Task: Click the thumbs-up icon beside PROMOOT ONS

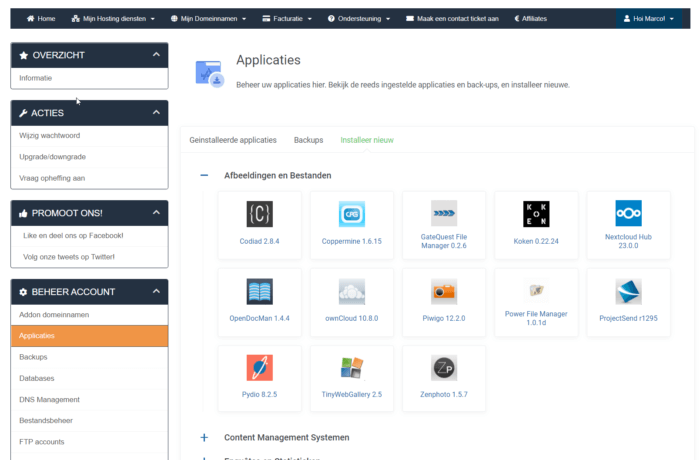Action: 23,213
